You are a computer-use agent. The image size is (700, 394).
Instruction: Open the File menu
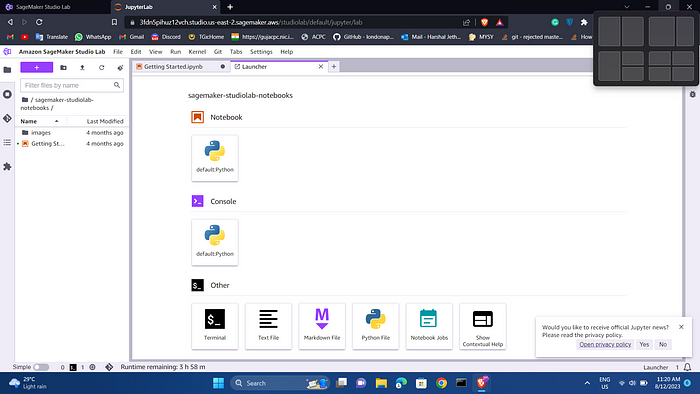118,52
